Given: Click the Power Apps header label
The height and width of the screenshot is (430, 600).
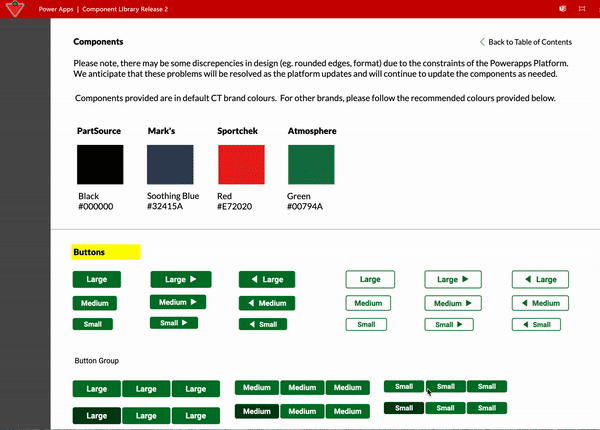Looking at the screenshot, I should (x=56, y=9).
